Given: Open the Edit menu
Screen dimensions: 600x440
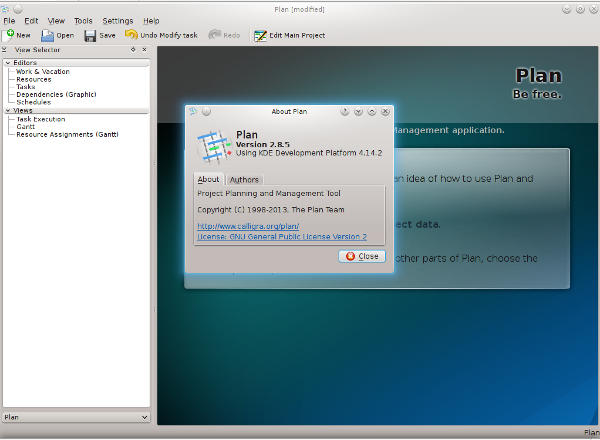Looking at the screenshot, I should coord(31,21).
